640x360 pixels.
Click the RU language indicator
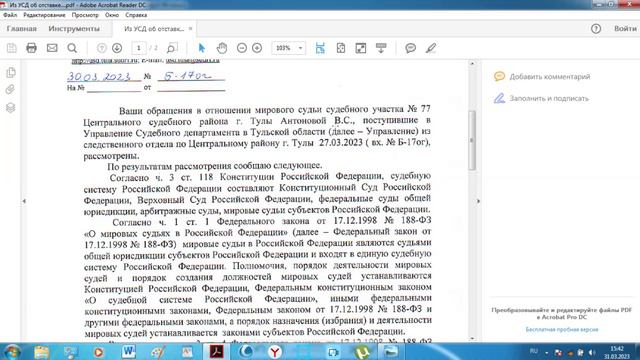(x=533, y=351)
